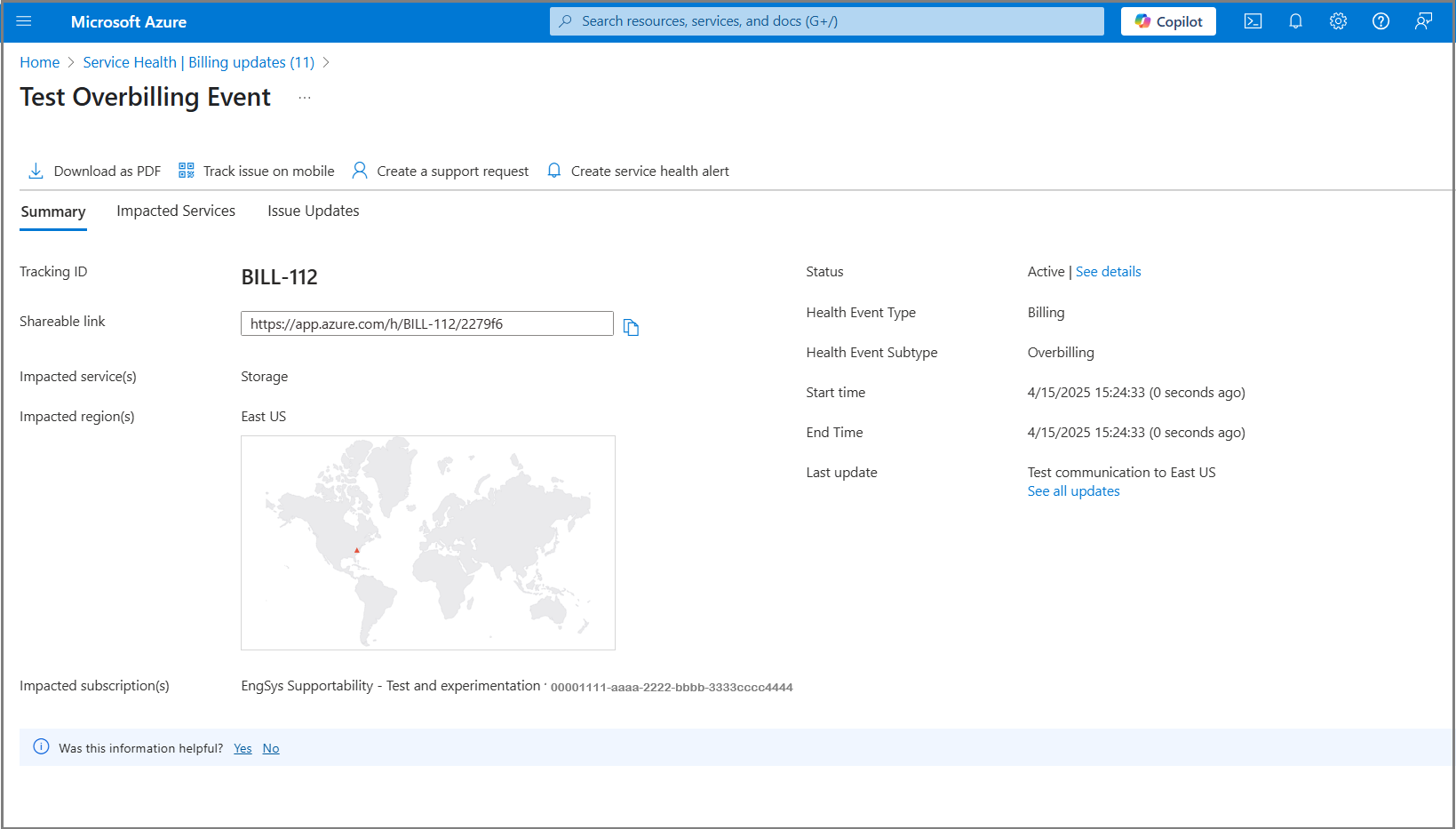The height and width of the screenshot is (829, 1456).
Task: Click inside the shareable link field
Action: coord(426,323)
